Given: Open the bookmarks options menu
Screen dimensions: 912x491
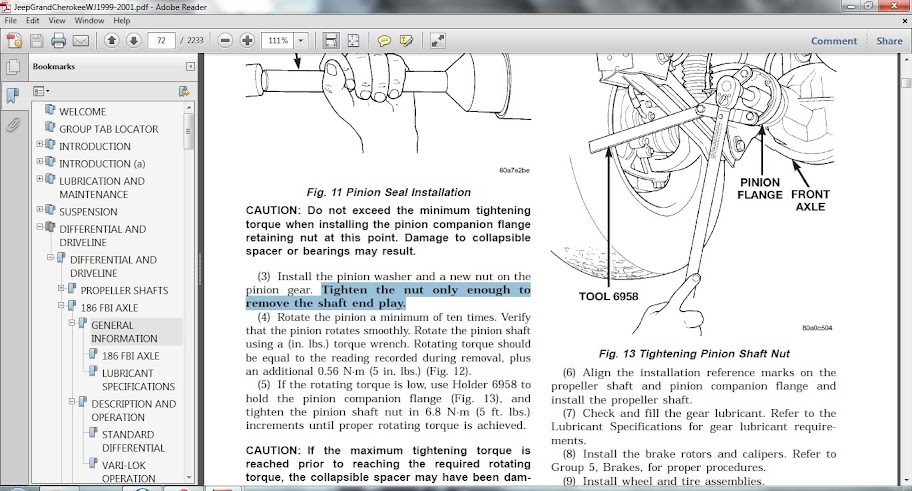Looking at the screenshot, I should [41, 91].
